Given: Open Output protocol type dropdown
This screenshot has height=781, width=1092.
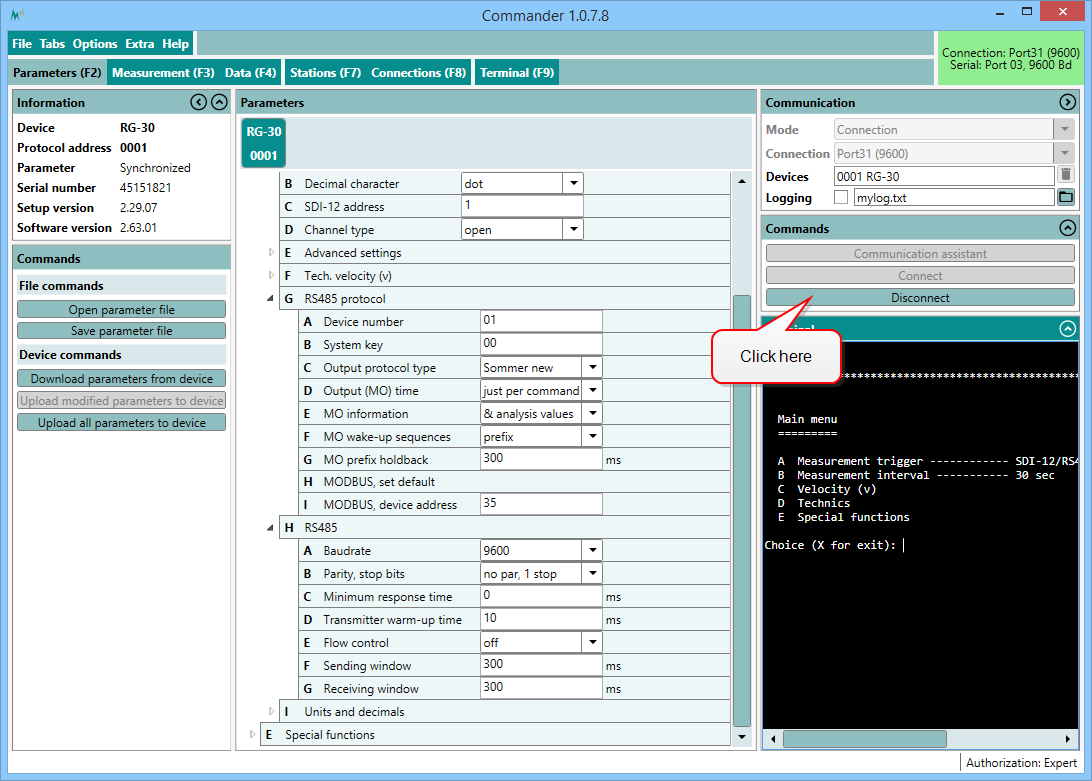Looking at the screenshot, I should [x=593, y=367].
